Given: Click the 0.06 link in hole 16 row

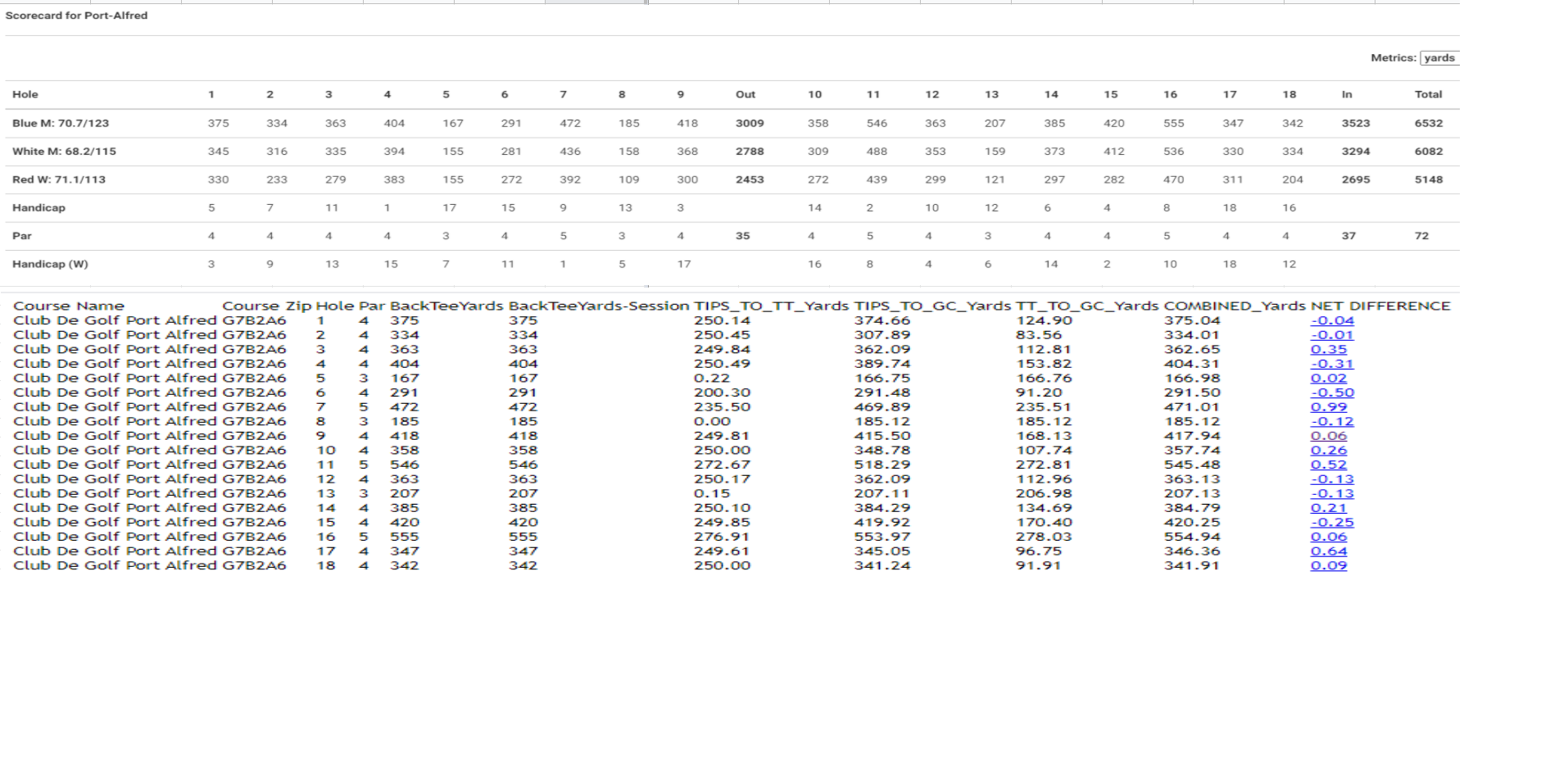Looking at the screenshot, I should click(1329, 537).
